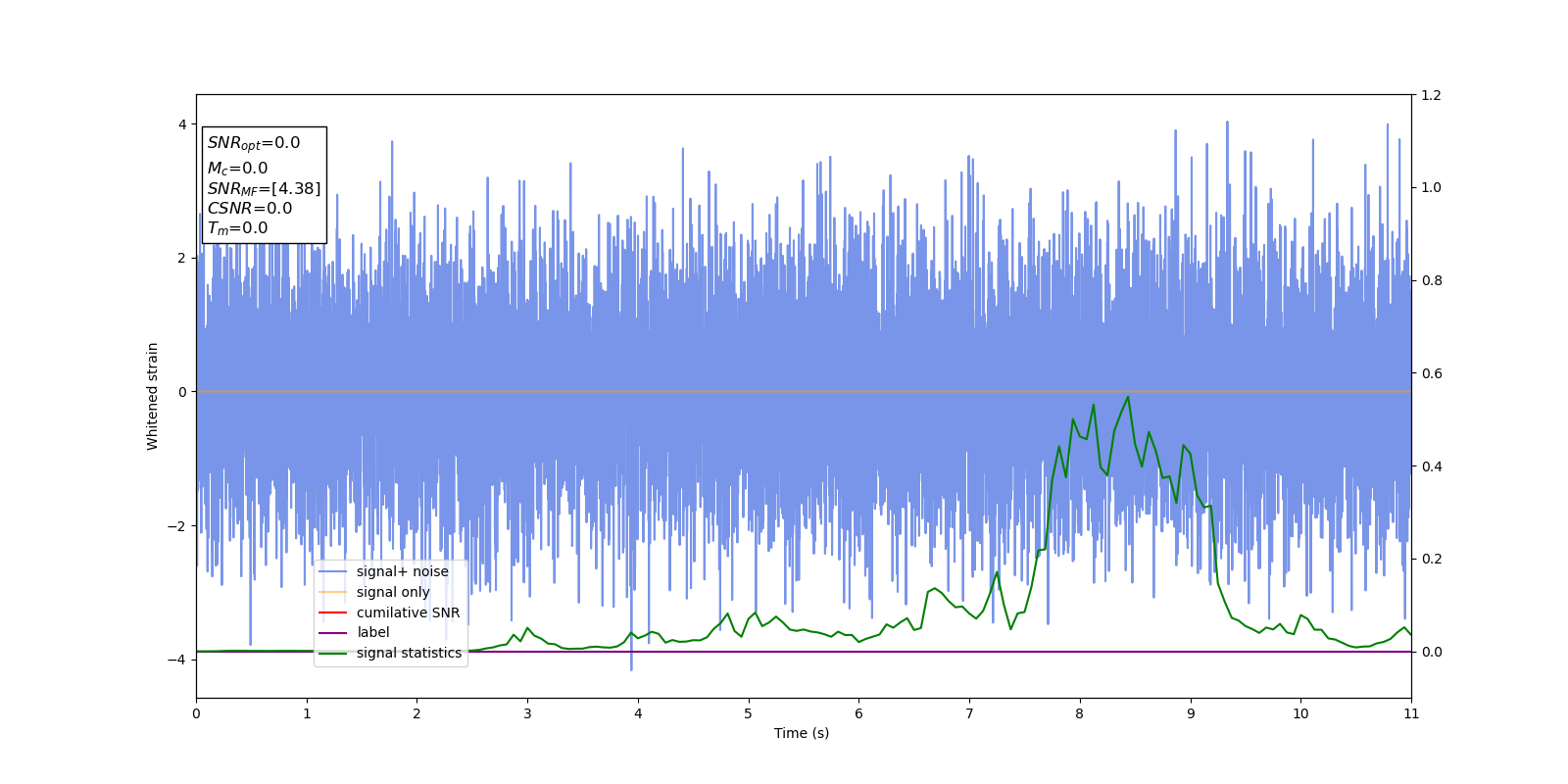This screenshot has height=784, width=1568.
Task: Click the M_c=0.0 annotation text
Action: [x=237, y=169]
